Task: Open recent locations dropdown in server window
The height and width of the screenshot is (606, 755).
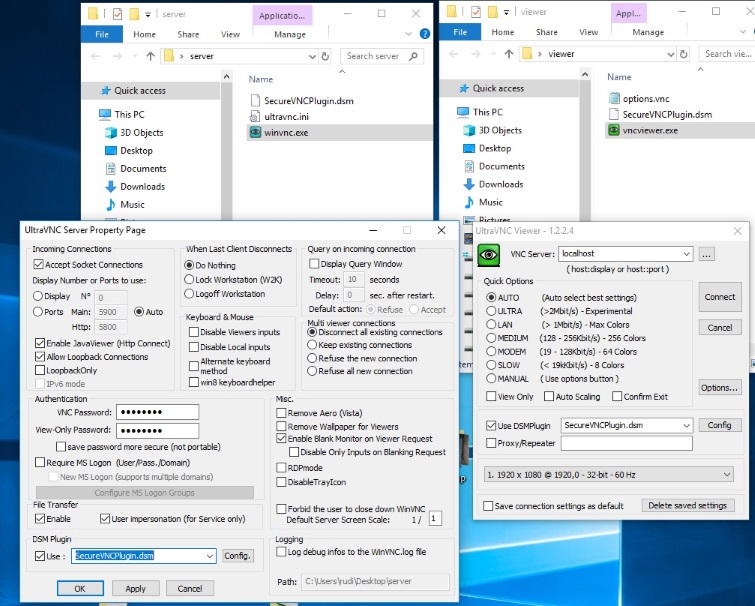Action: pos(135,56)
